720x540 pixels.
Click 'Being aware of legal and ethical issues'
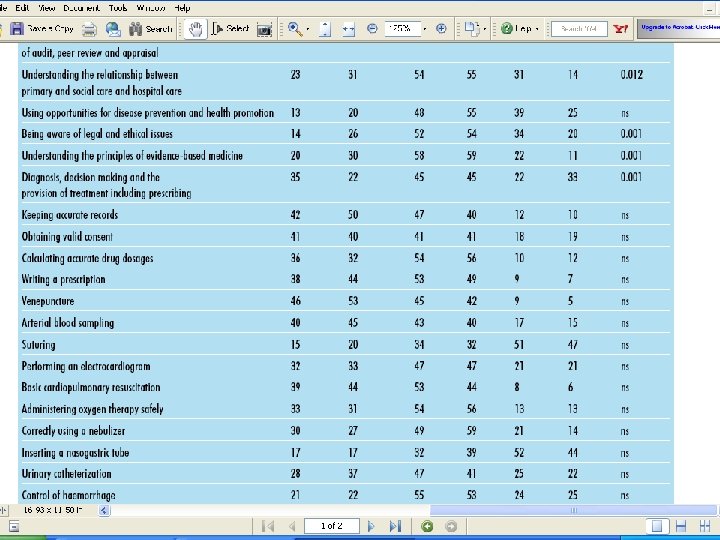pyautogui.click(x=97, y=134)
